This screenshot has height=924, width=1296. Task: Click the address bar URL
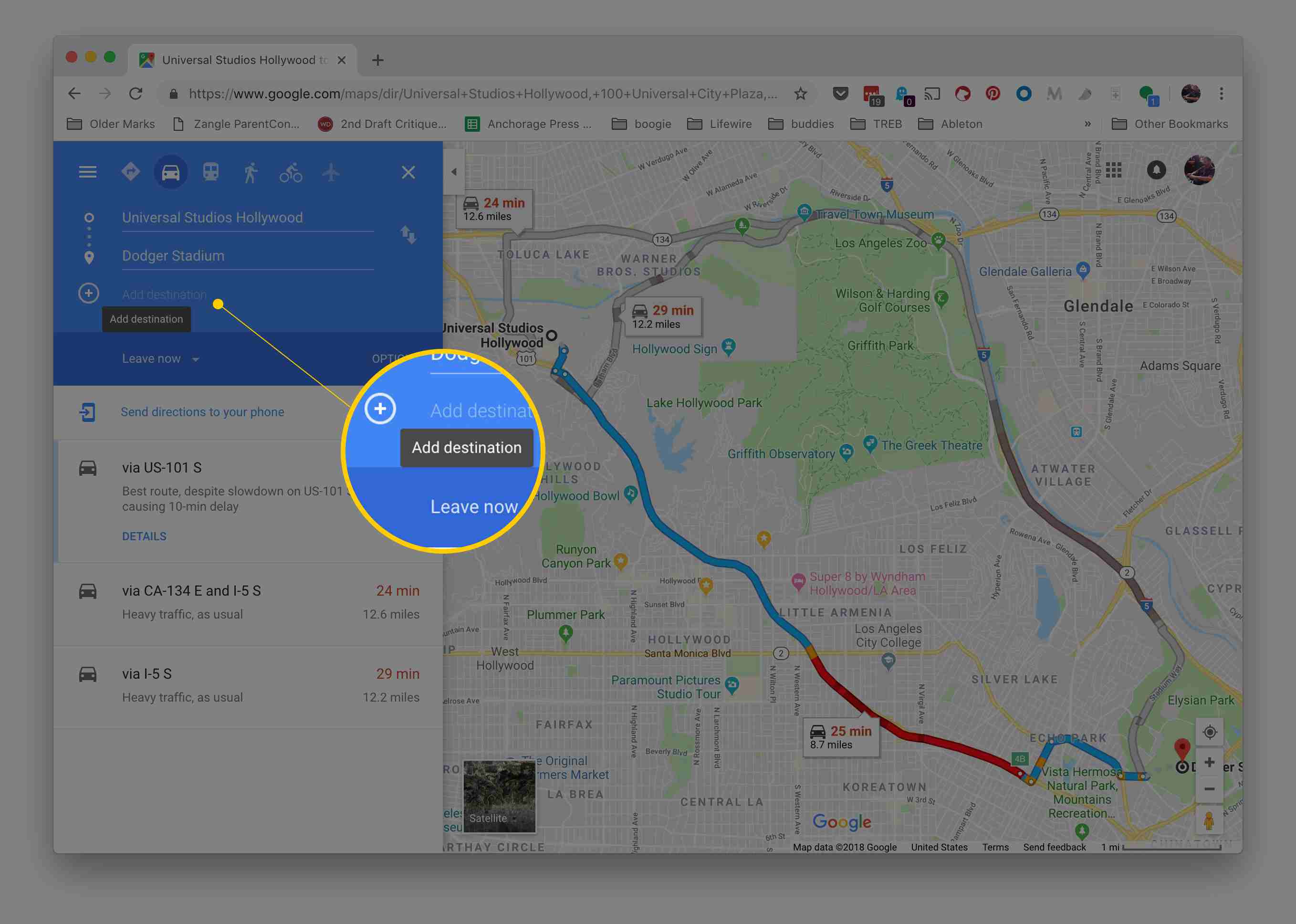(x=482, y=94)
